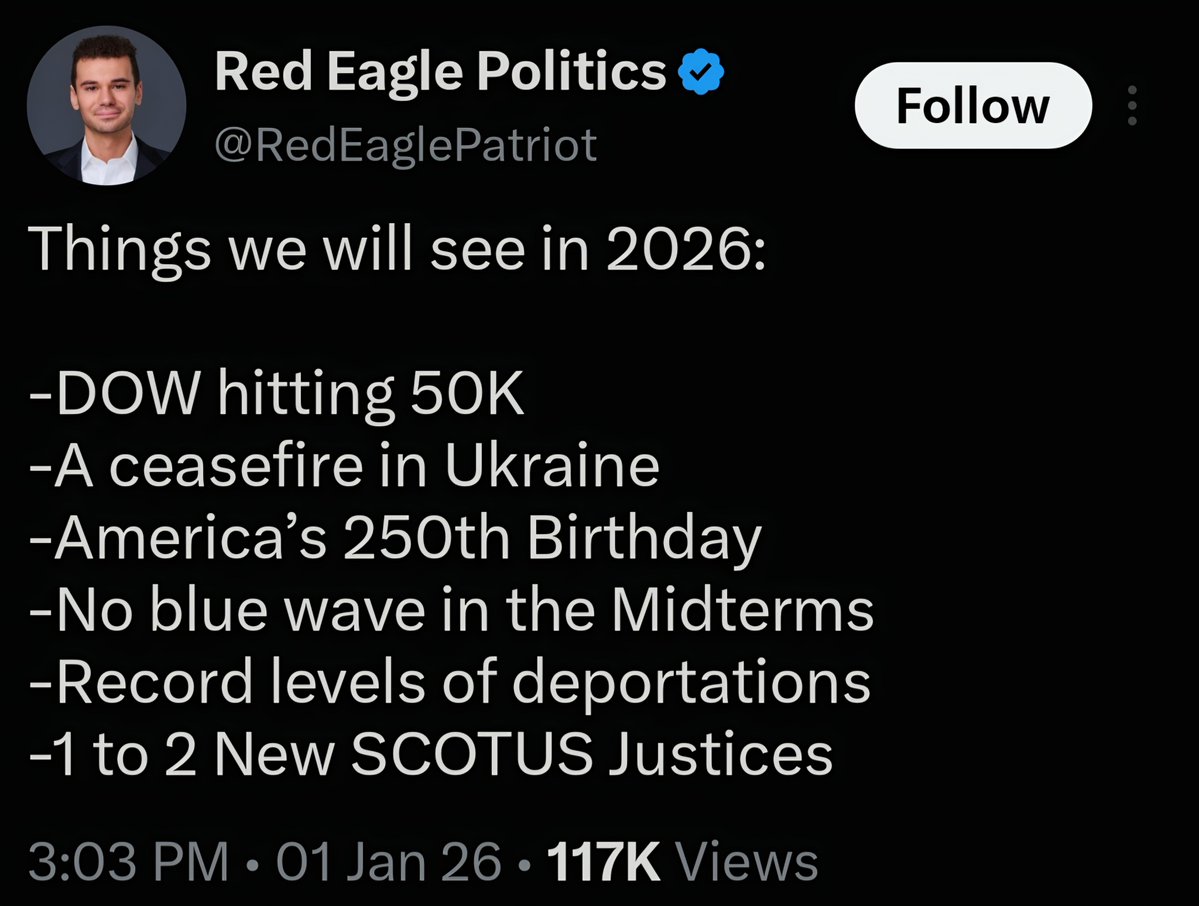Click '1 to 2 New SCOTUS Justices' line
The height and width of the screenshot is (906, 1199).
click(x=431, y=755)
